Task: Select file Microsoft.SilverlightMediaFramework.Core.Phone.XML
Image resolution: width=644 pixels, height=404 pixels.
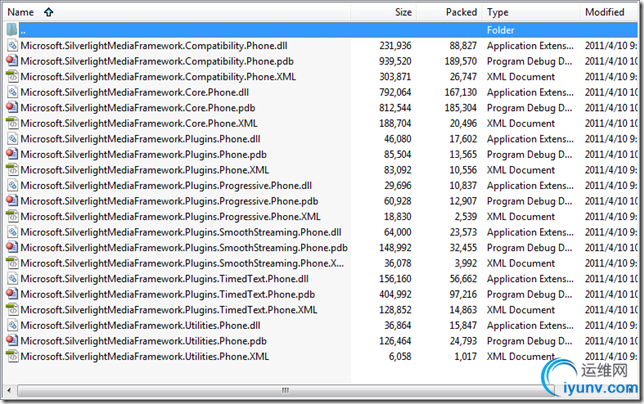Action: tap(139, 124)
